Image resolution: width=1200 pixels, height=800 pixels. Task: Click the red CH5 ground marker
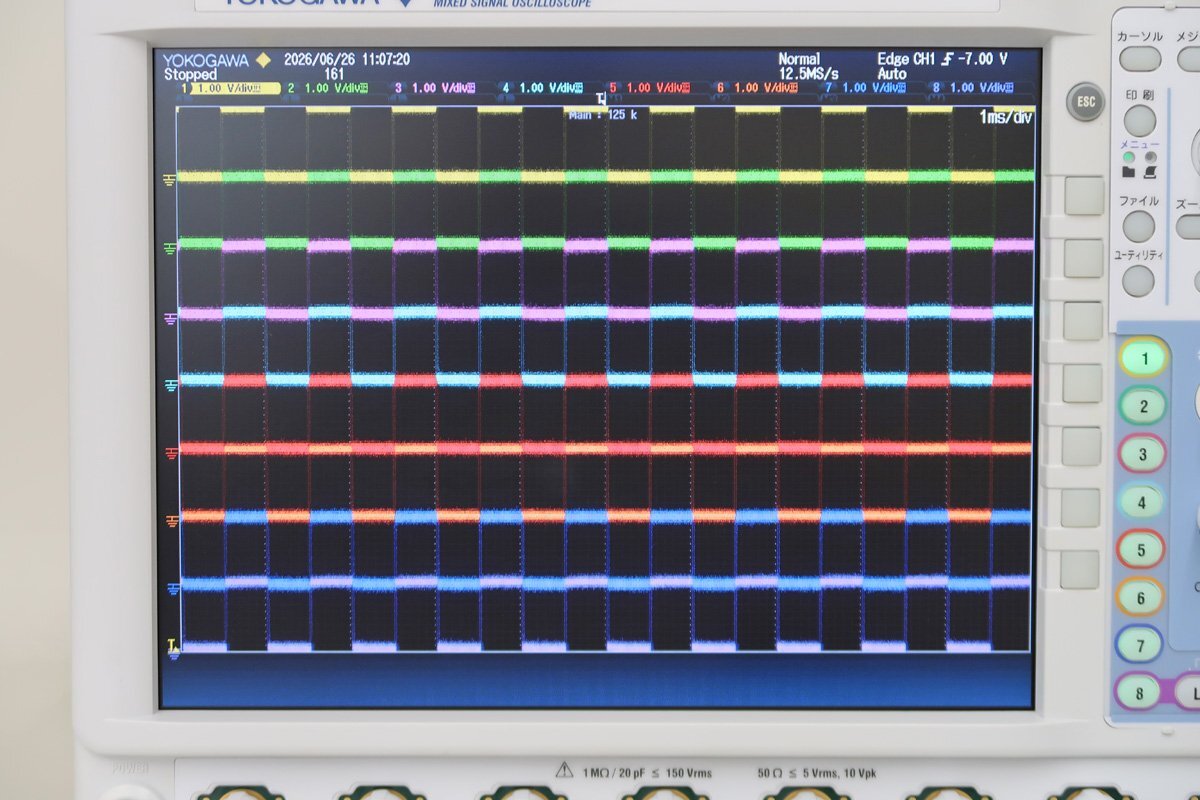click(171, 452)
